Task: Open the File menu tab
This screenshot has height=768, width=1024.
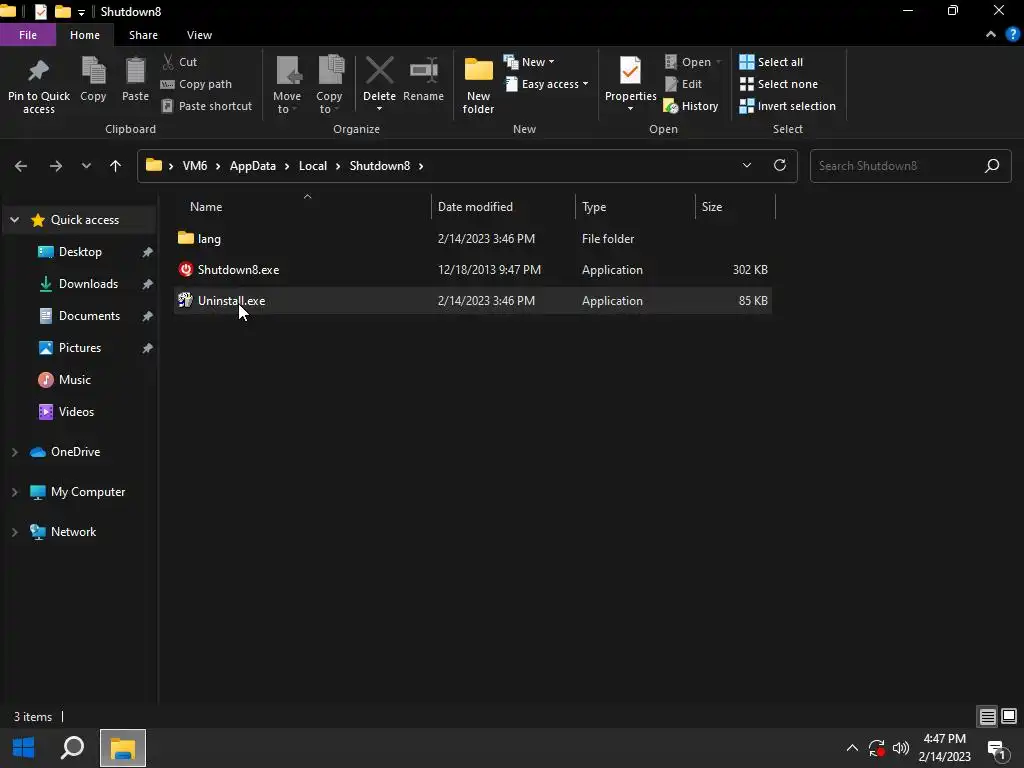Action: tap(28, 35)
